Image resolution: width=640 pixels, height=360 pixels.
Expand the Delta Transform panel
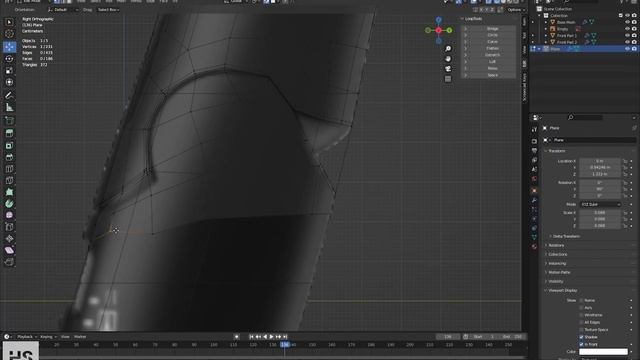(x=566, y=236)
